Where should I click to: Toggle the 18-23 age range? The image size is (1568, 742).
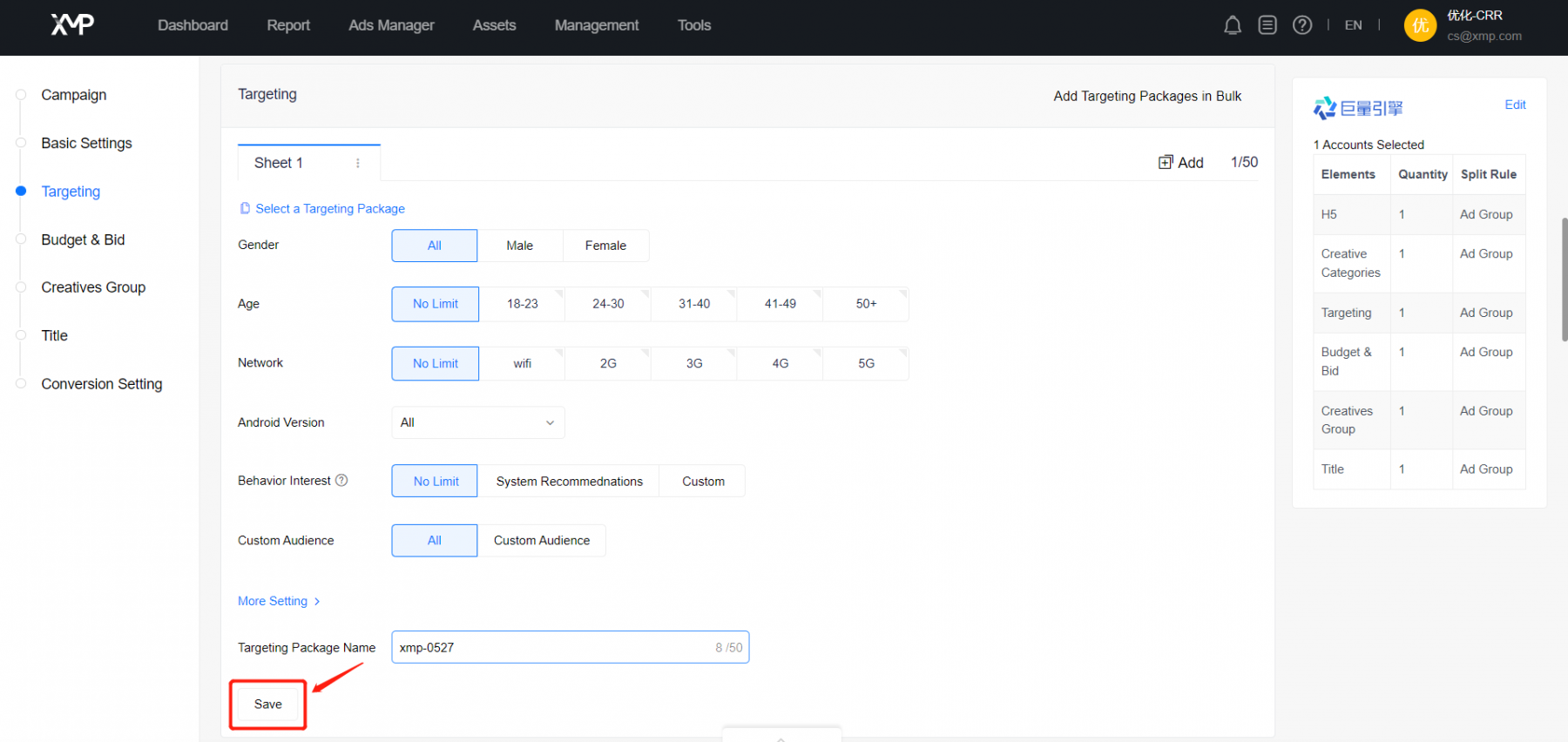pos(522,304)
